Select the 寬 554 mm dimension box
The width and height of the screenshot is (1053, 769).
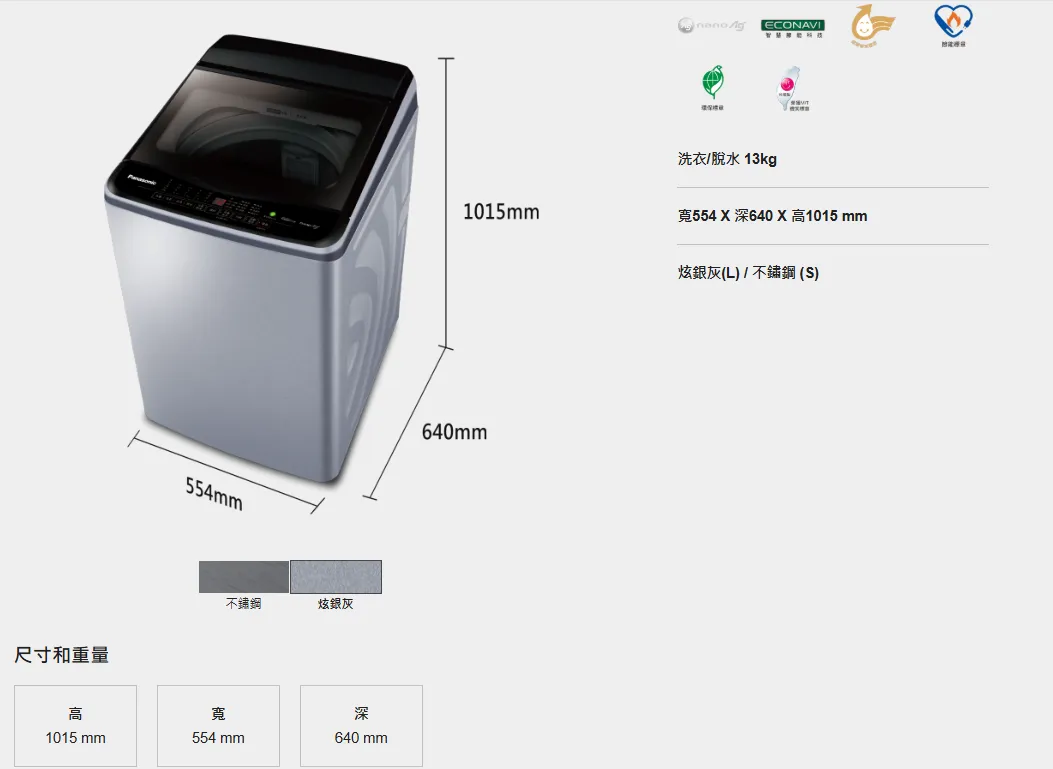point(218,725)
